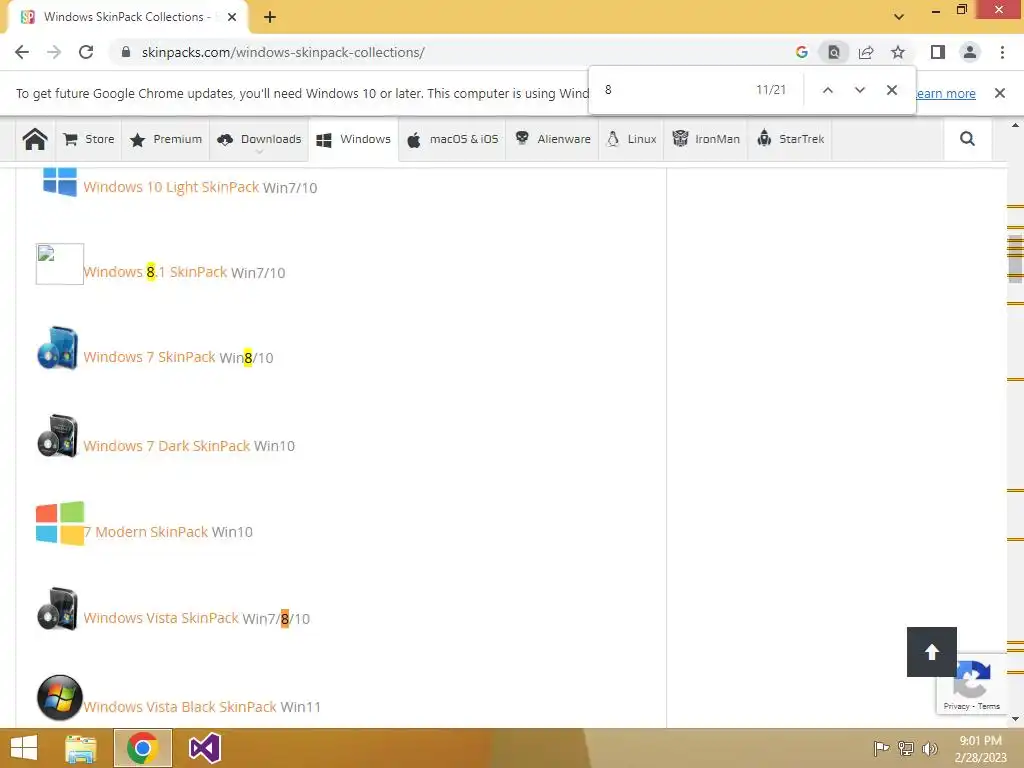Open the Google icon in address bar
Screen dimensions: 1024x768
tap(802, 52)
